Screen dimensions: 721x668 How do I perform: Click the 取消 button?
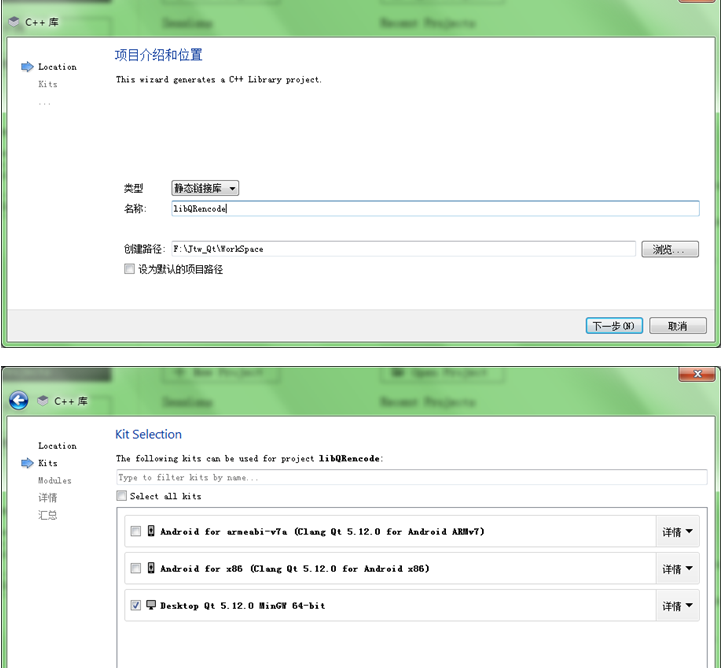click(x=678, y=326)
